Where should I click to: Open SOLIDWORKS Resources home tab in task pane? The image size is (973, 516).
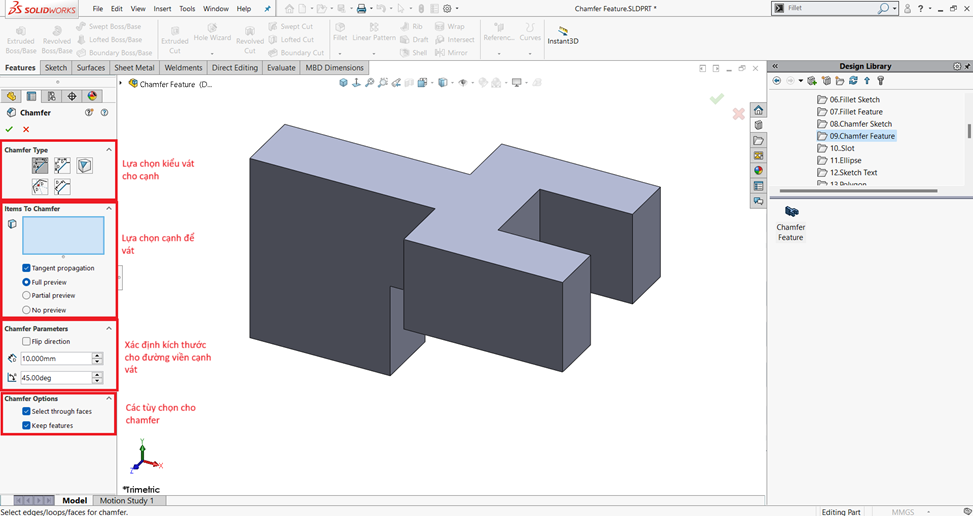(x=758, y=110)
